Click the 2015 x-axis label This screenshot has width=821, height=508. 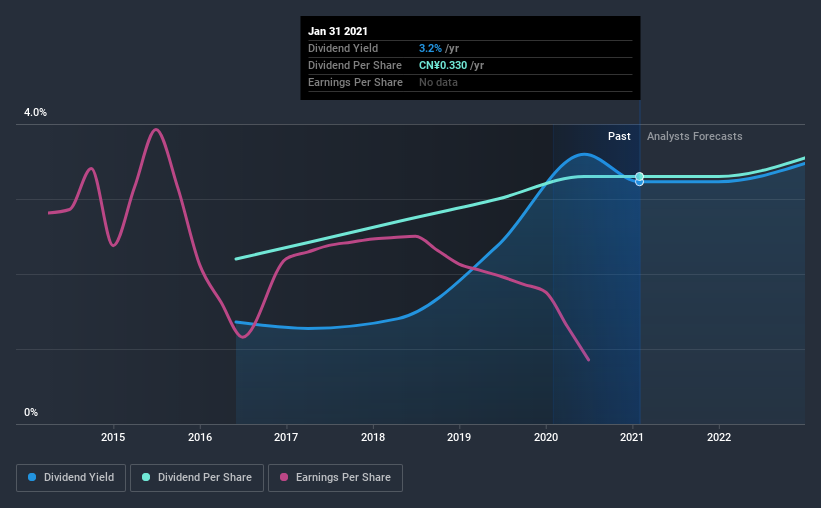point(113,437)
